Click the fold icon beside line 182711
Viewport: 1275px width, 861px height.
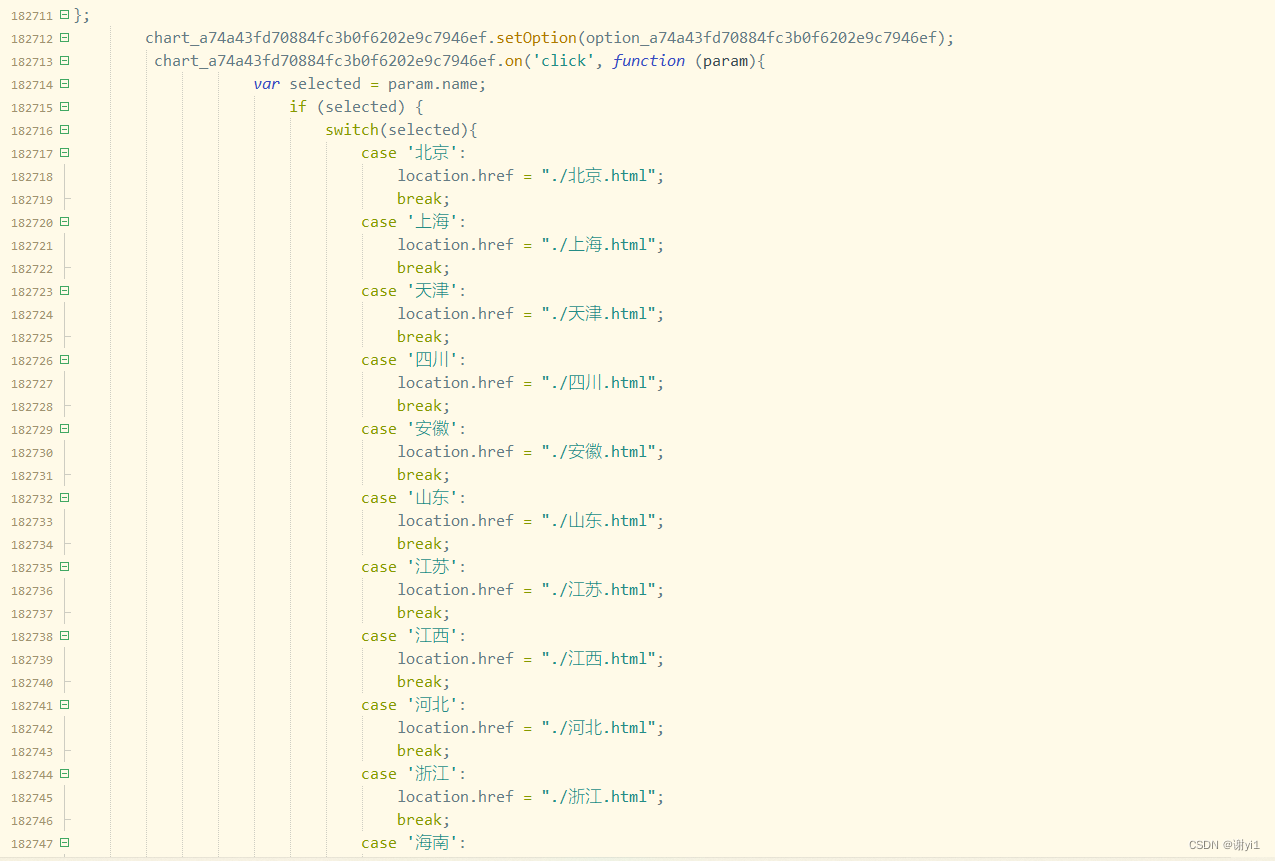(63, 15)
